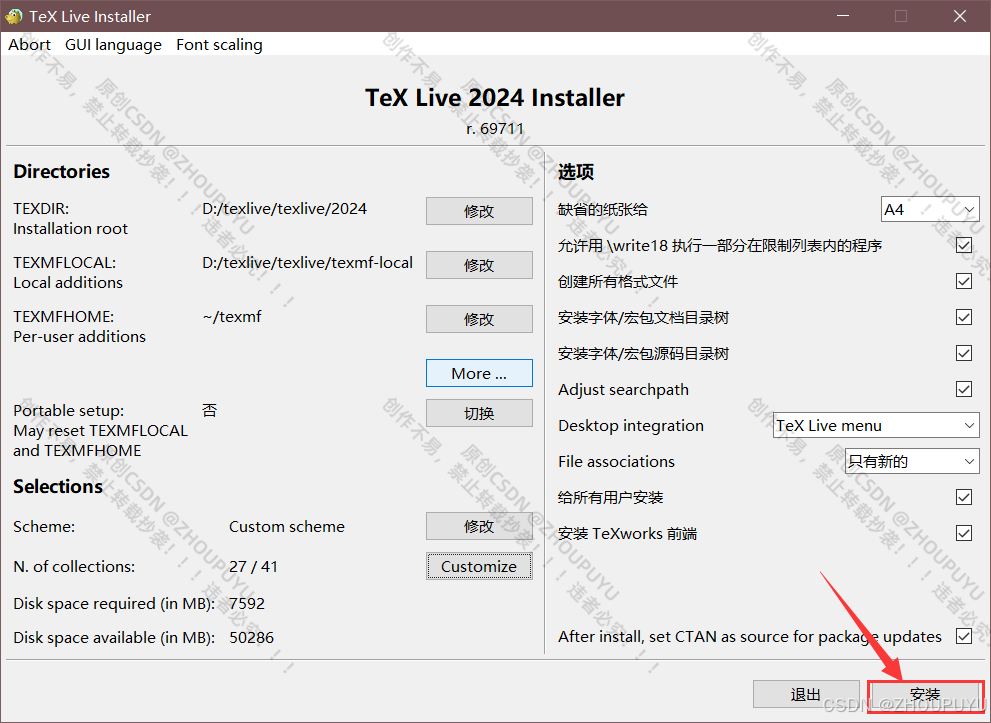Viewport: 991px width, 723px height.
Task: Toggle Adjust searchpath checkbox
Action: click(964, 389)
